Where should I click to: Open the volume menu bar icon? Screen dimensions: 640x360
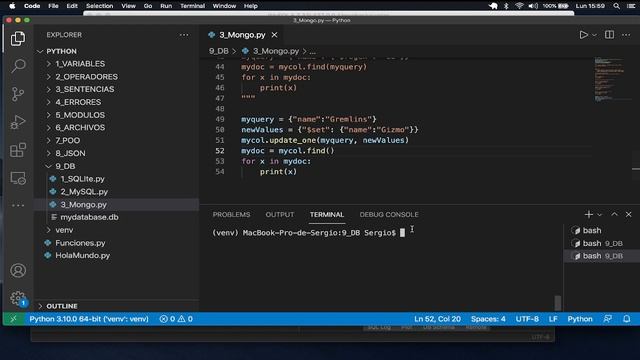(533, 6)
